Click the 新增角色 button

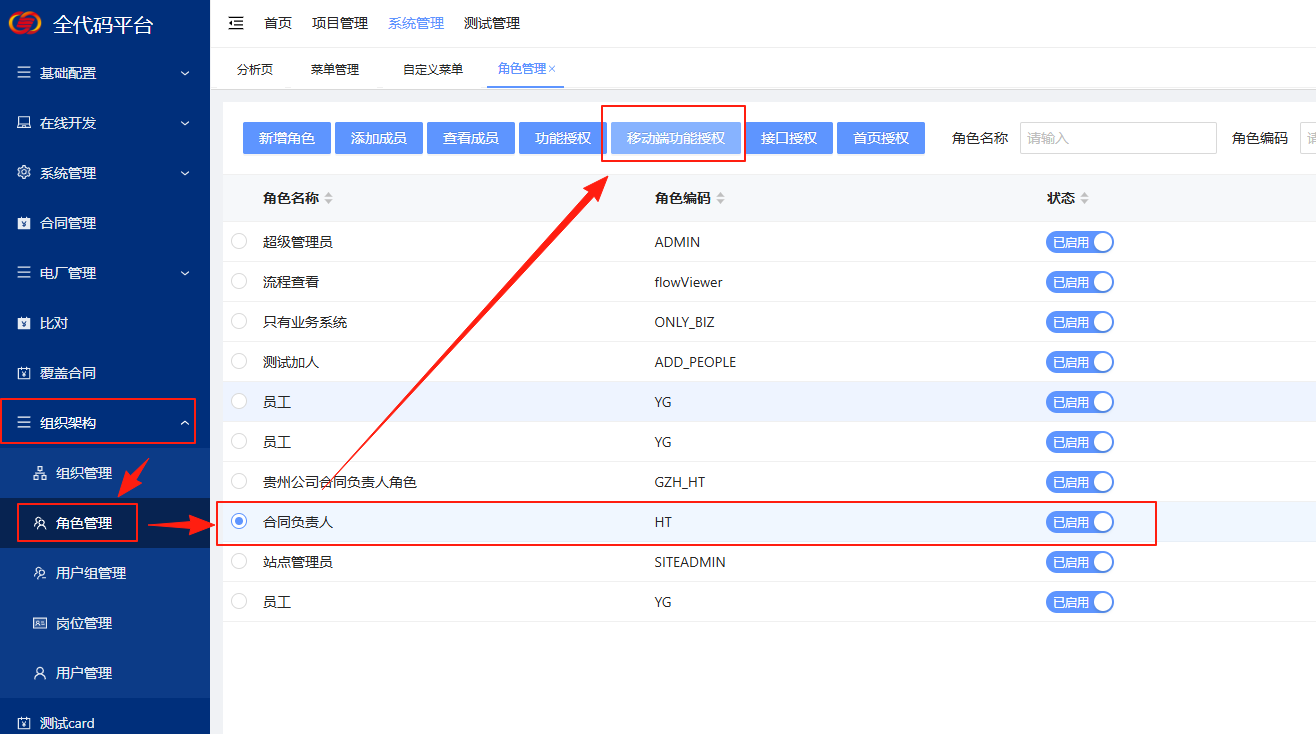click(287, 138)
